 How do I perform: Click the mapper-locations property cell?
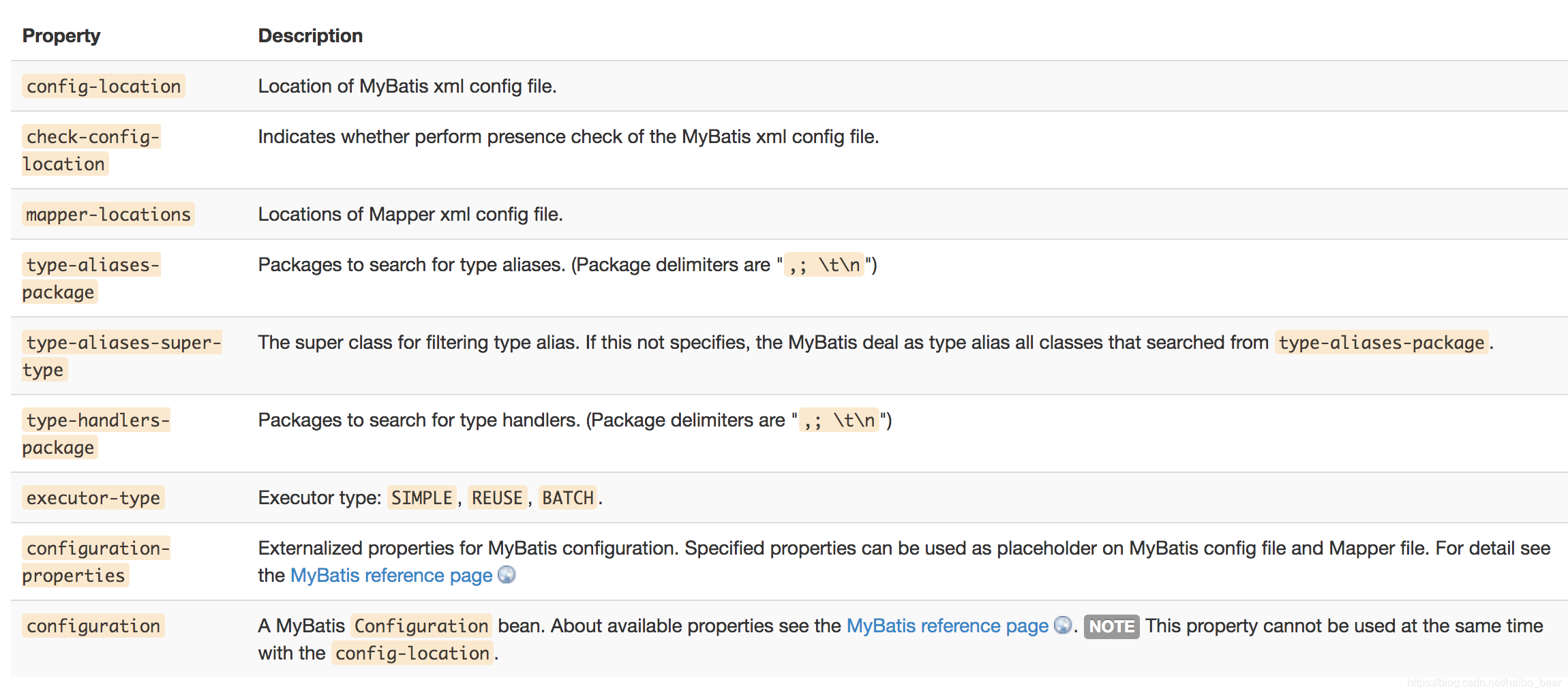[108, 215]
